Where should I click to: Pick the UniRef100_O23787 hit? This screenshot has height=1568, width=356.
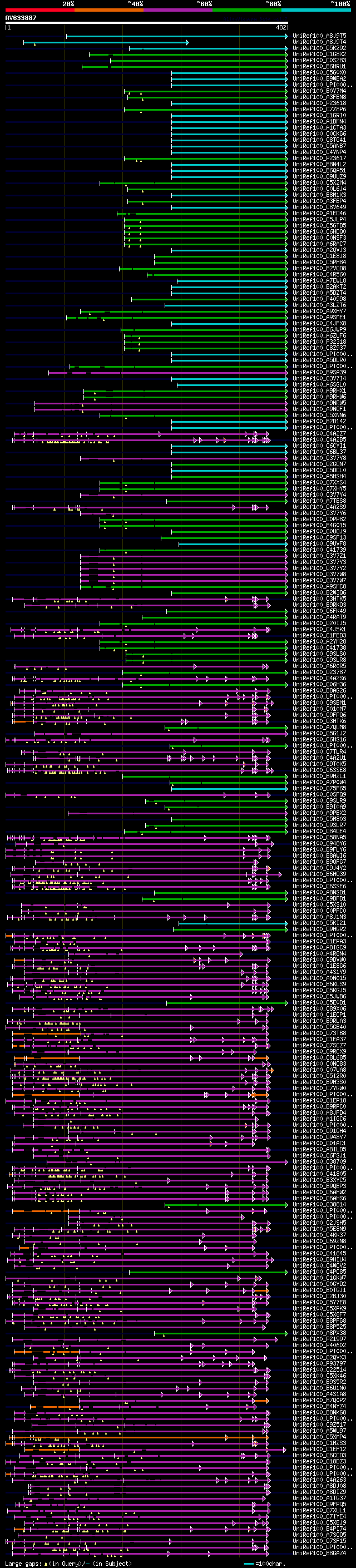[x=319, y=672]
